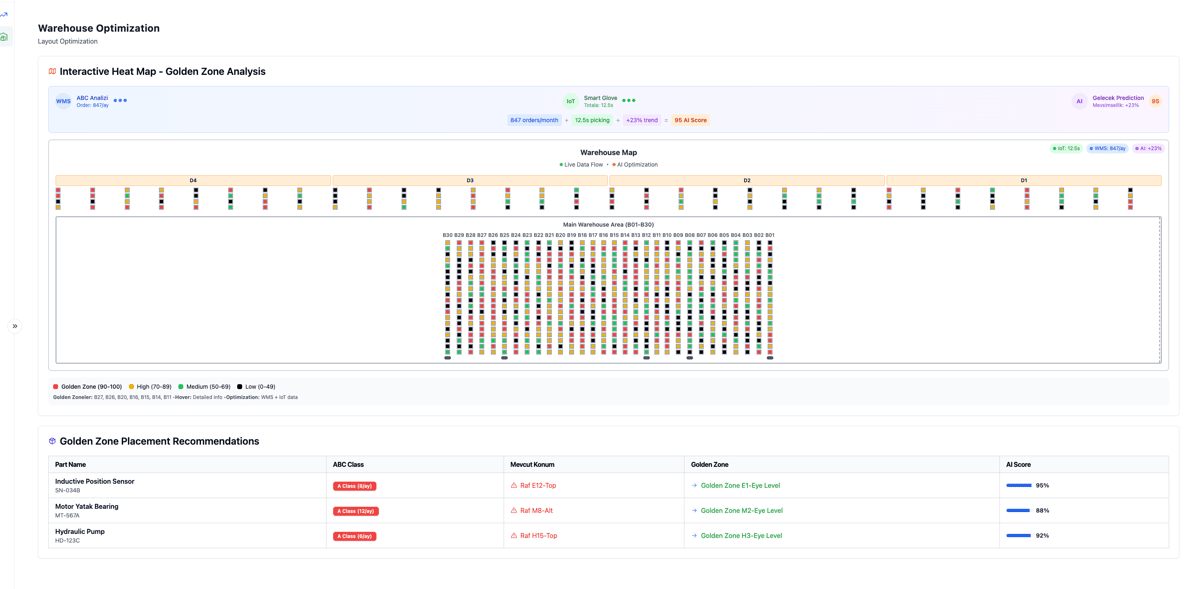
Task: Click the Warehouse Map title
Action: pyautogui.click(x=608, y=153)
